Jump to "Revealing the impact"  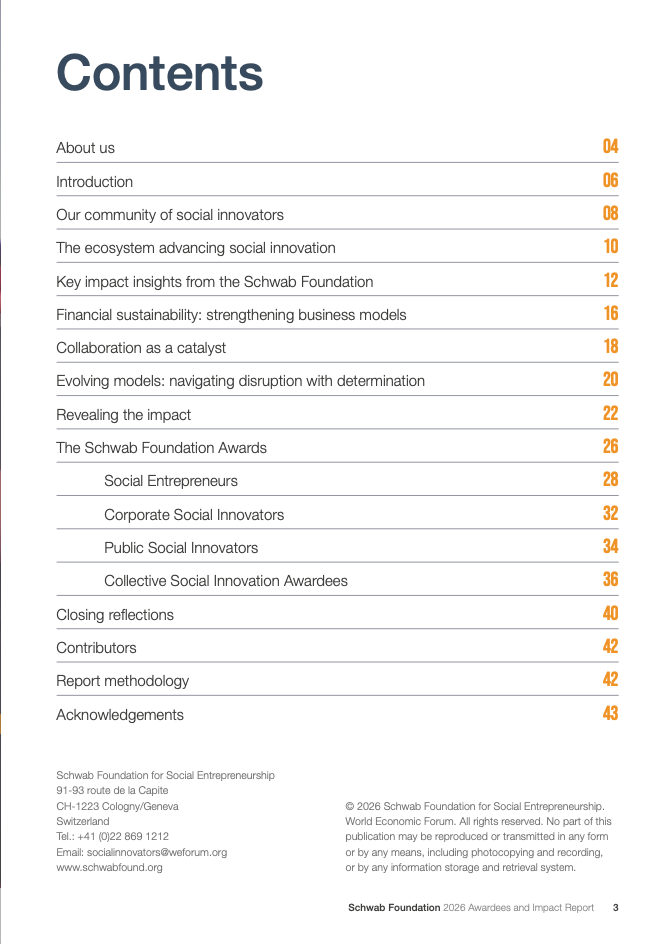[x=123, y=415]
